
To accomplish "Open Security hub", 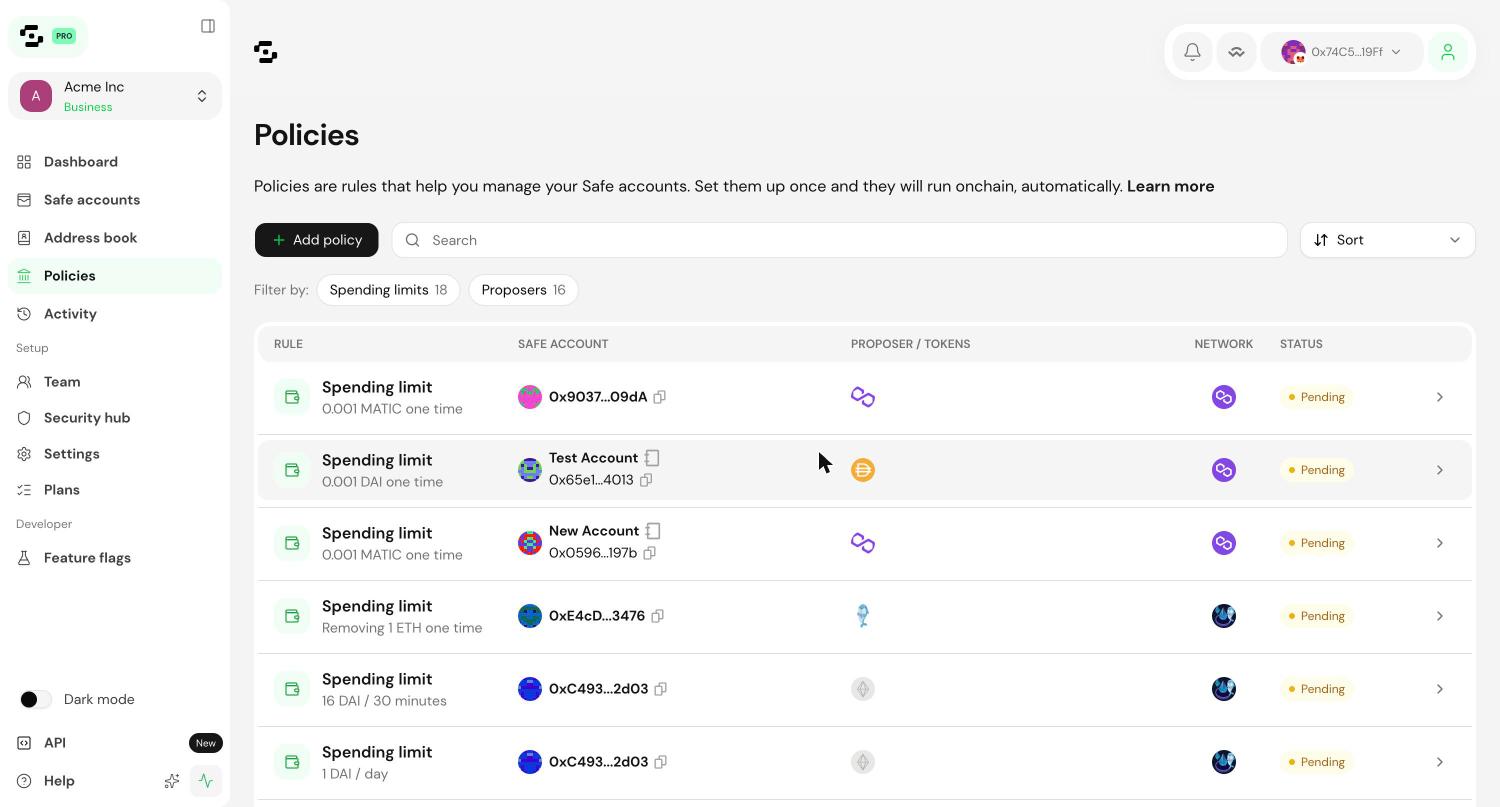I will (115, 418).
